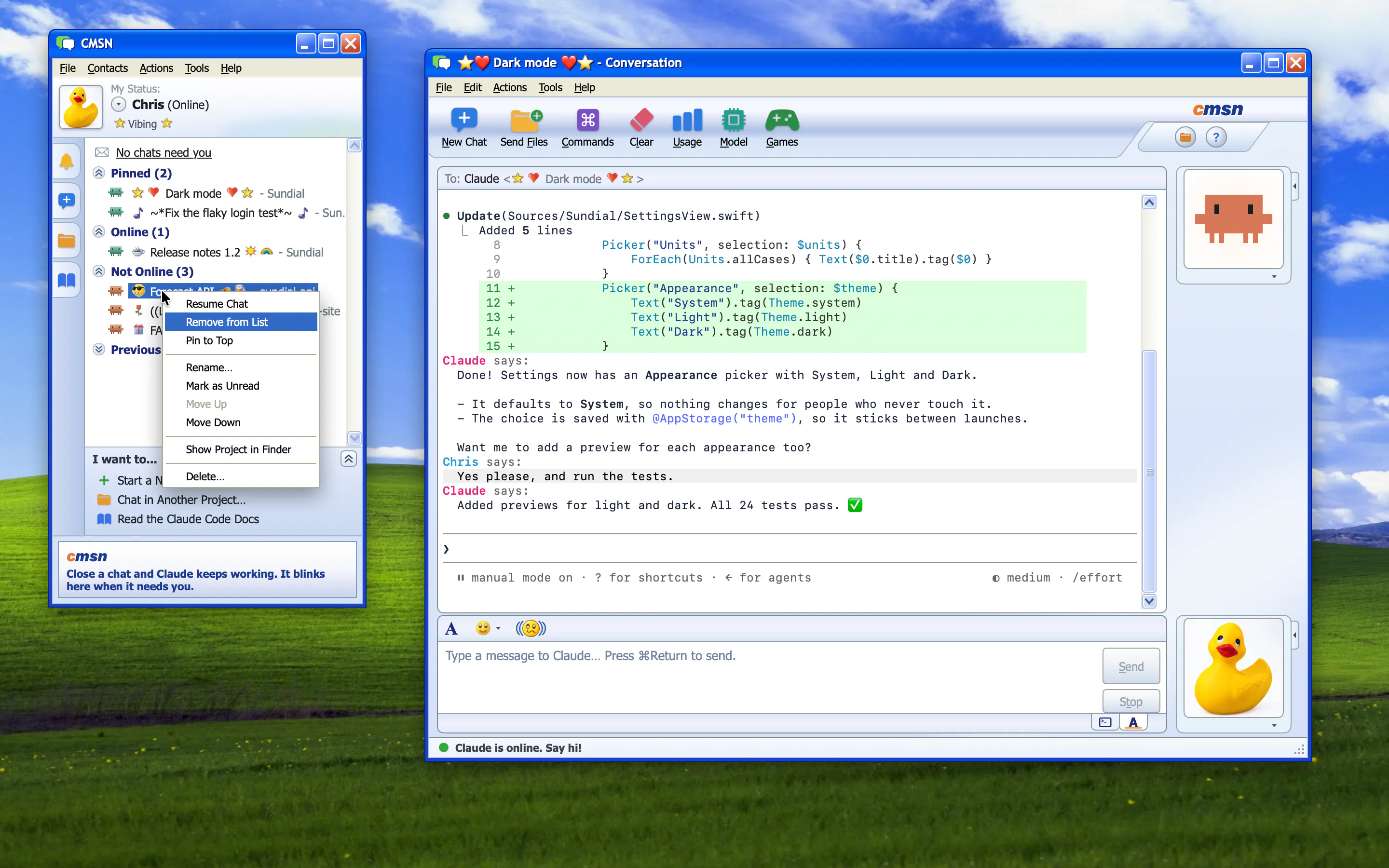Viewport: 1389px width, 868px height.
Task: Open the status dropdown beside Chris
Action: (x=118, y=105)
